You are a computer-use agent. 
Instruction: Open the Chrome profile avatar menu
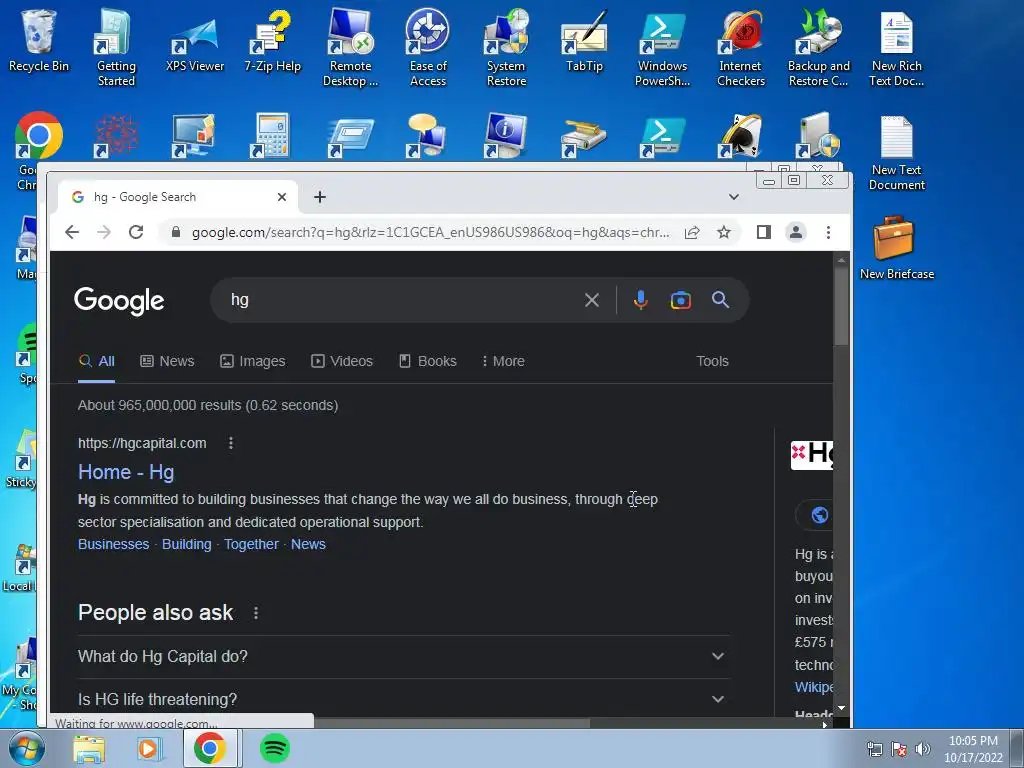[x=795, y=232]
